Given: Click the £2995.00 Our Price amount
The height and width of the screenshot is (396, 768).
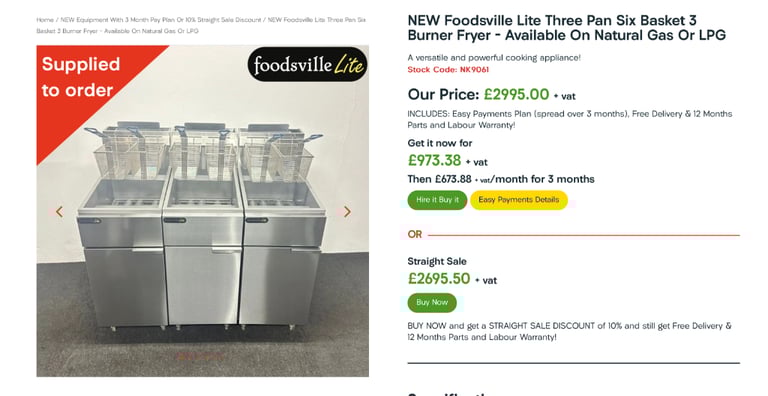Looking at the screenshot, I should pyautogui.click(x=516, y=94).
